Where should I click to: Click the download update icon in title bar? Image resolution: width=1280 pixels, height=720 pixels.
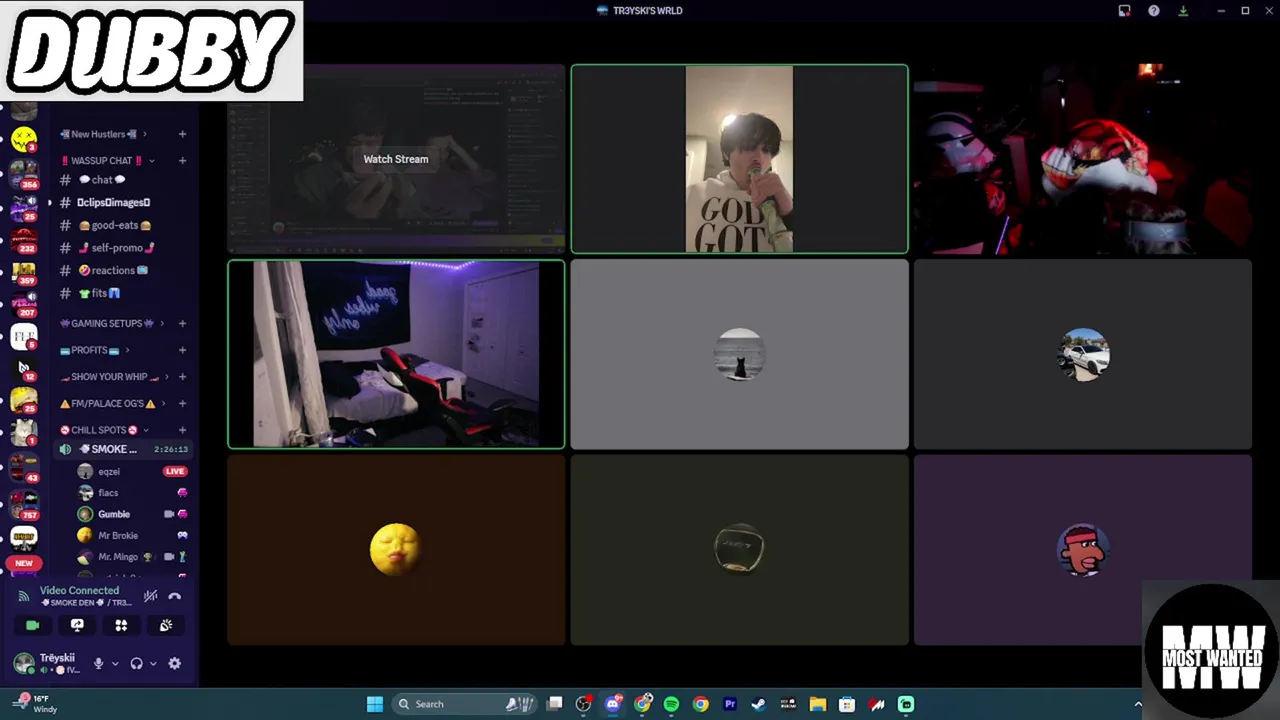[1183, 11]
